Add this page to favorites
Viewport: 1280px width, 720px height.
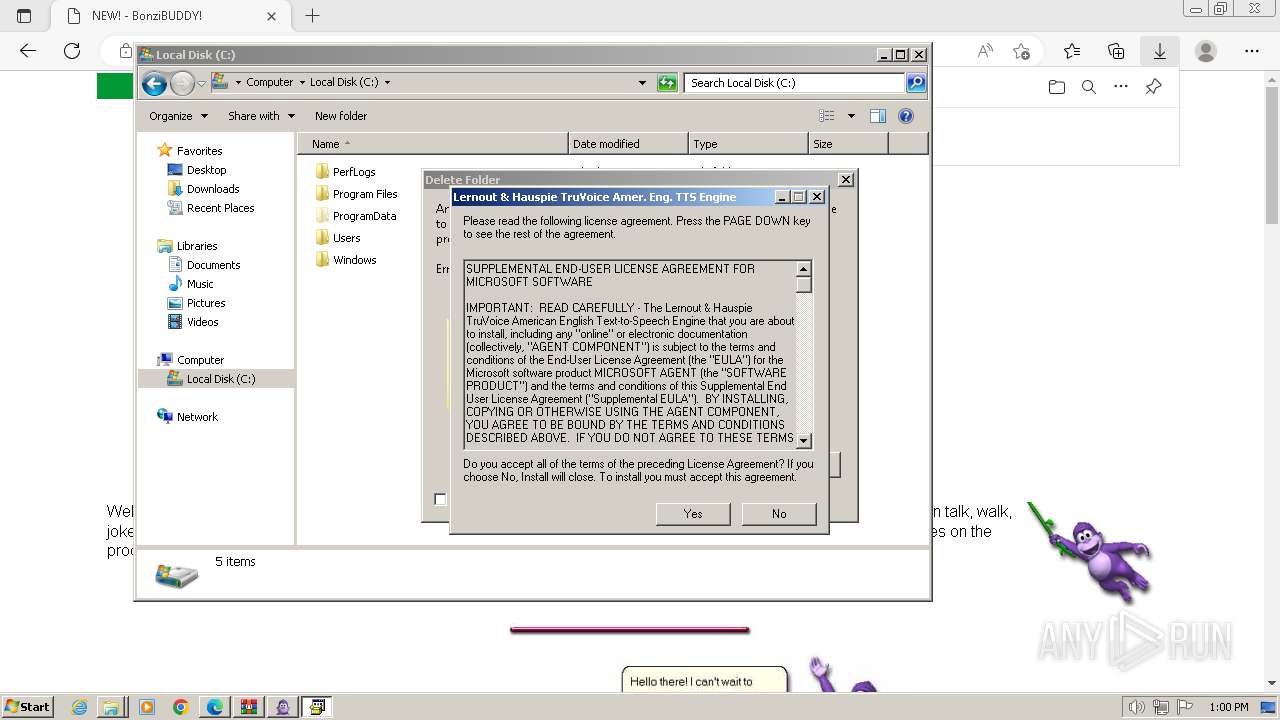(x=1021, y=51)
